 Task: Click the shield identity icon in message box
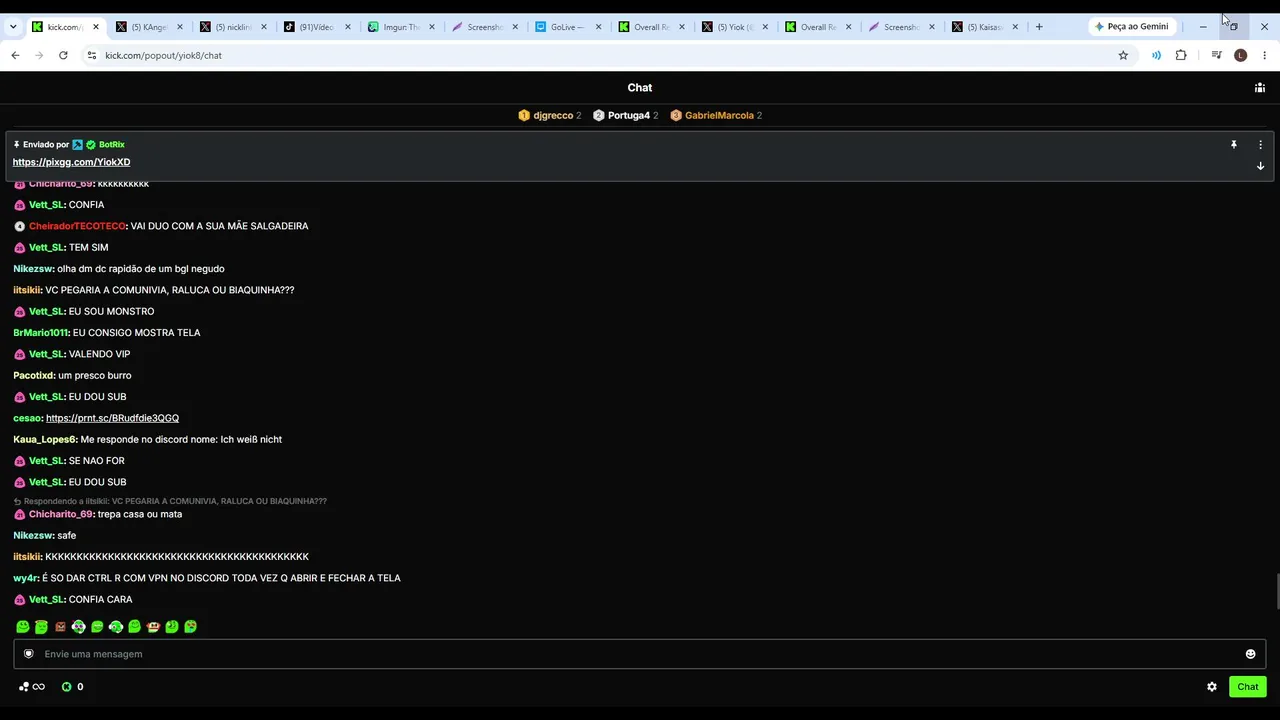(x=29, y=653)
